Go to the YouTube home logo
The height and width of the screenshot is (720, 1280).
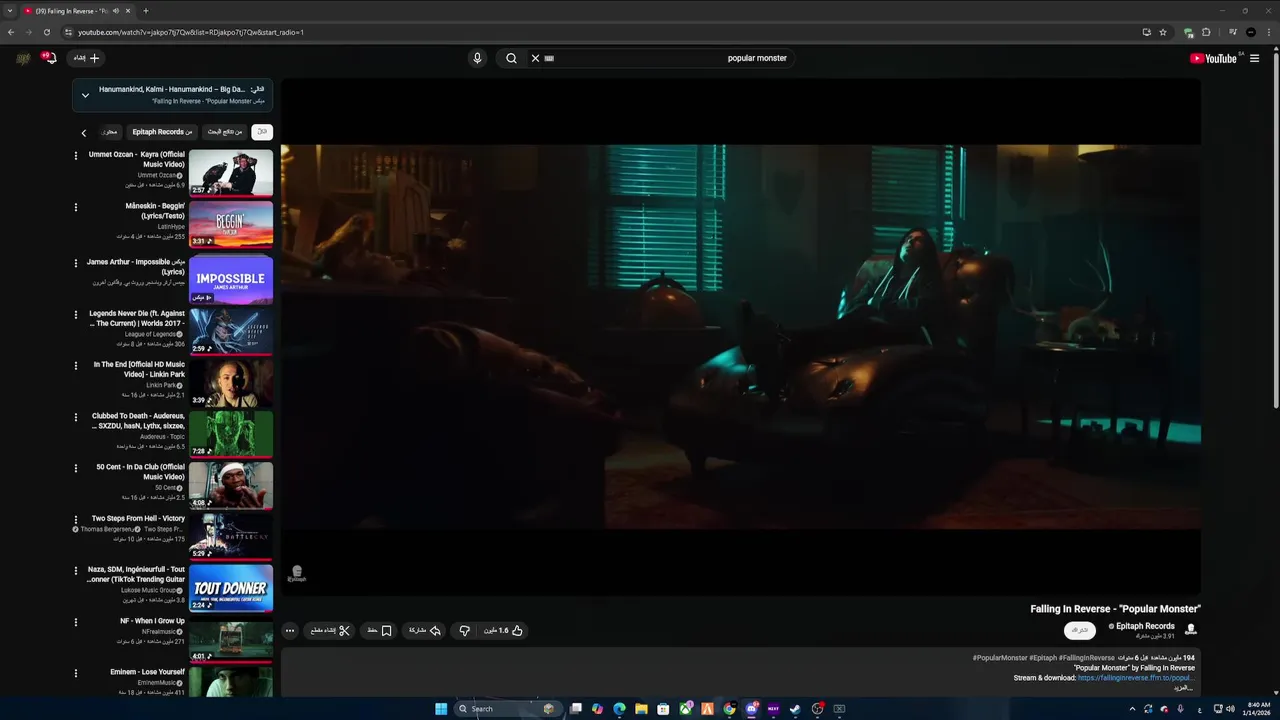1214,58
